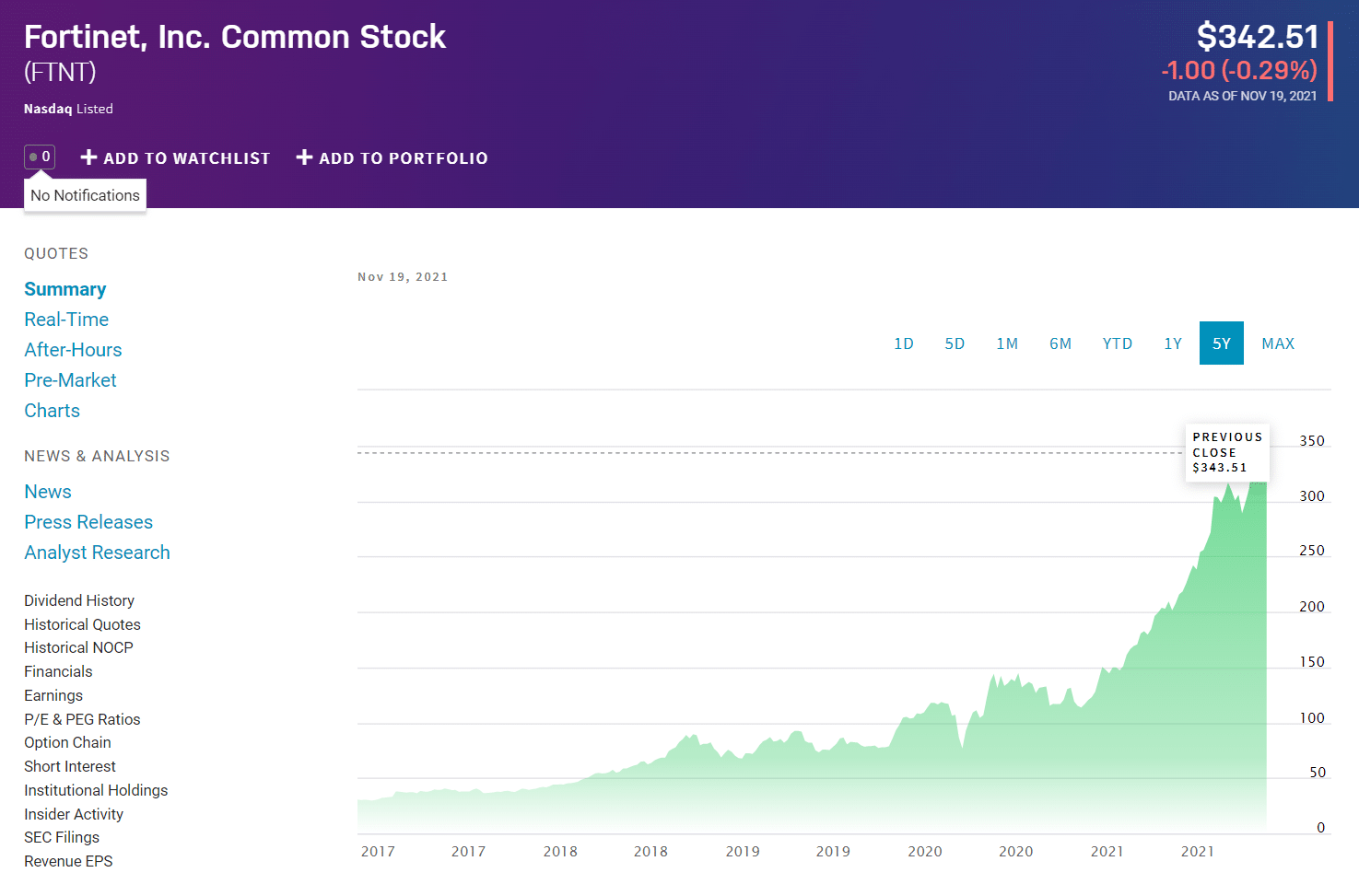1359x896 pixels.
Task: Click the $342.51 stock price
Action: [1258, 37]
